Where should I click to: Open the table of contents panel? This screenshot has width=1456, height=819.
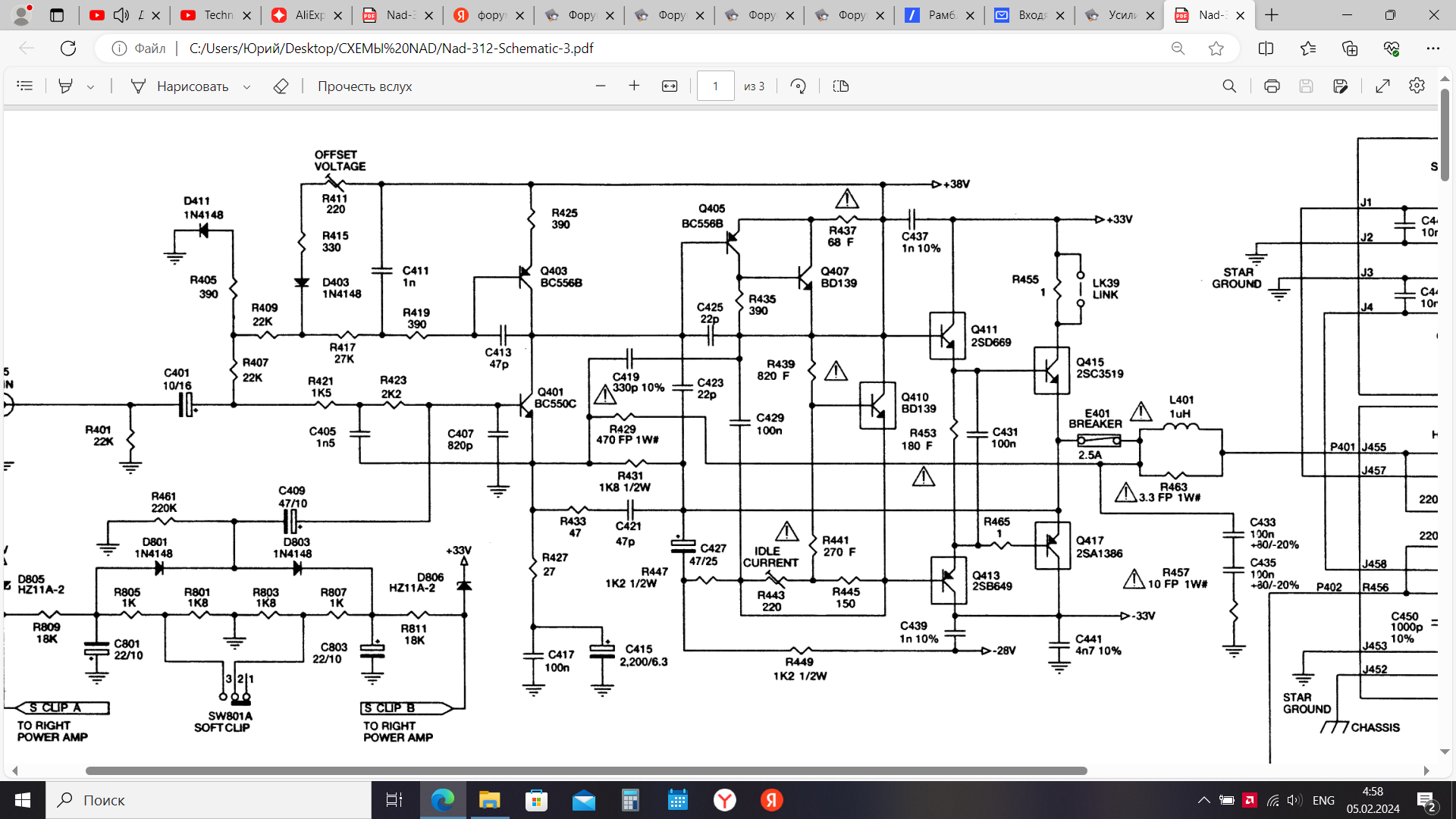(25, 86)
